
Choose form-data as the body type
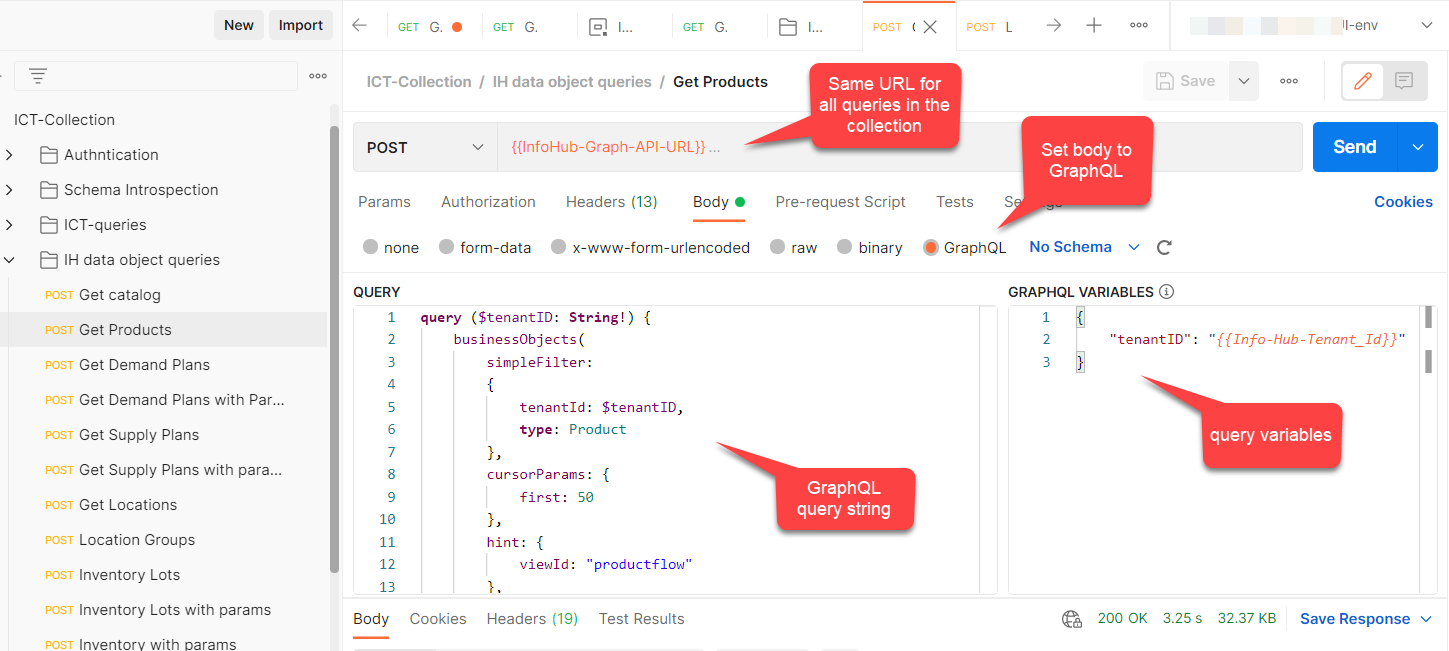[447, 247]
